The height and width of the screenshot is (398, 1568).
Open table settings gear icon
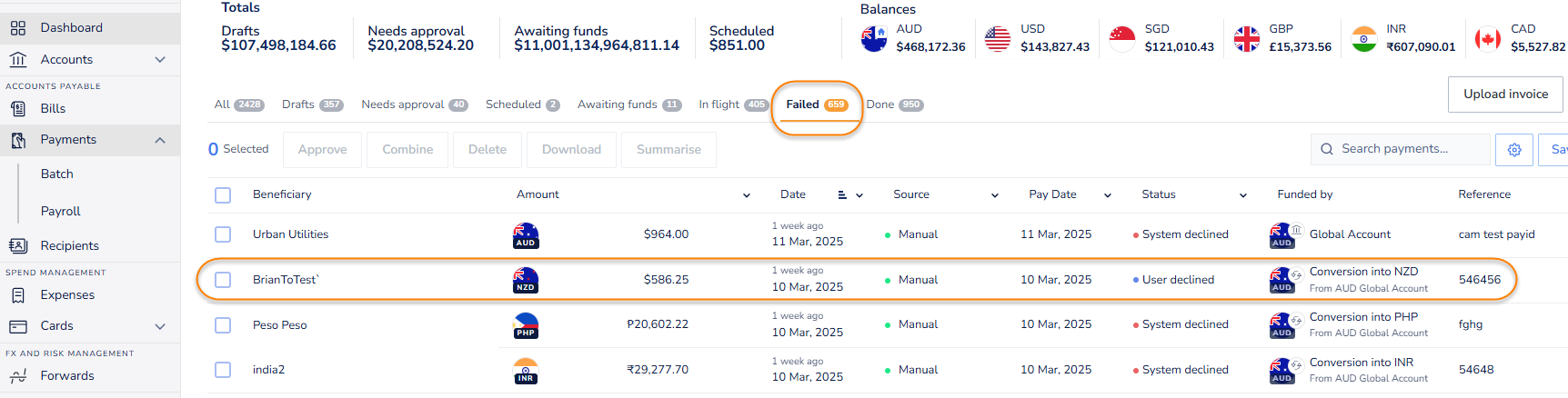coord(1514,150)
